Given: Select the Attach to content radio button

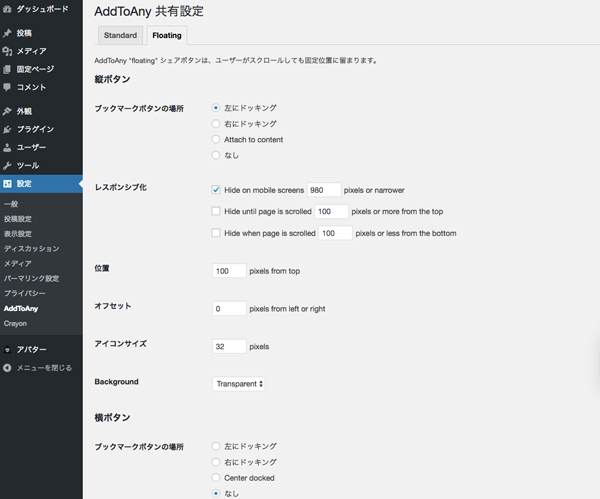Looking at the screenshot, I should [x=216, y=139].
